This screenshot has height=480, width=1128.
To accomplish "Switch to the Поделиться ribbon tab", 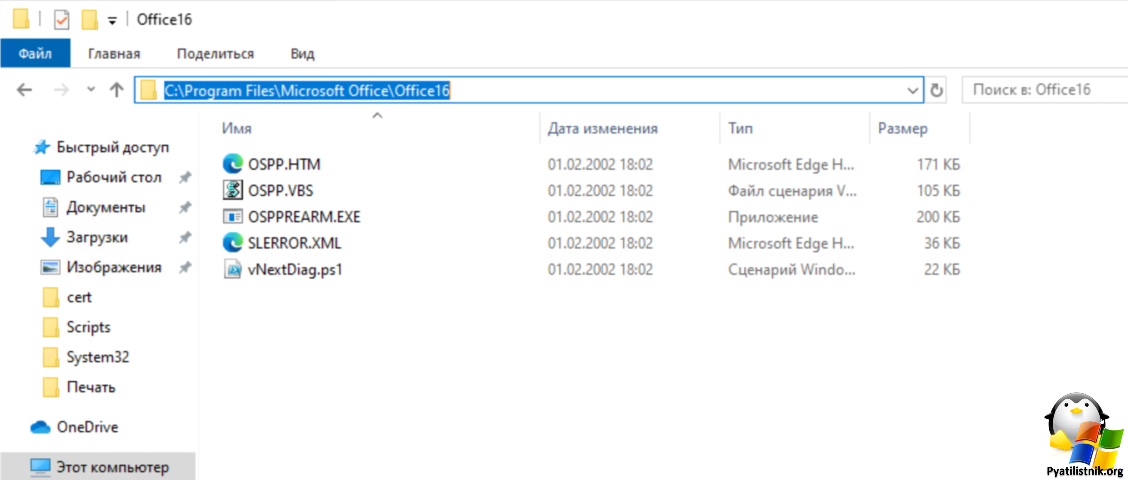I will coord(215,54).
